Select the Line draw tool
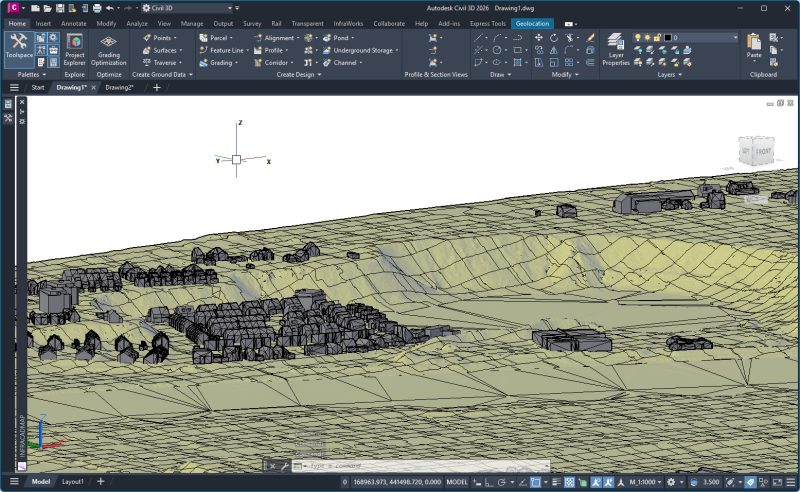 (x=480, y=37)
